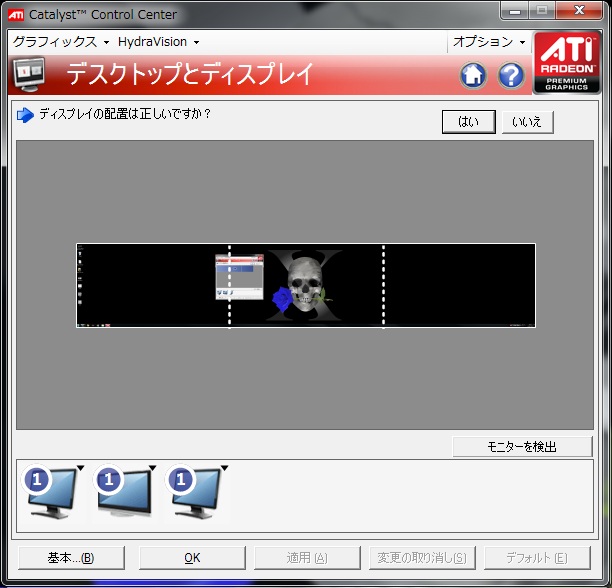Viewport: 612px width, 588px height.
Task: Expand the first monitor's dropdown triangle
Action: coord(79,468)
